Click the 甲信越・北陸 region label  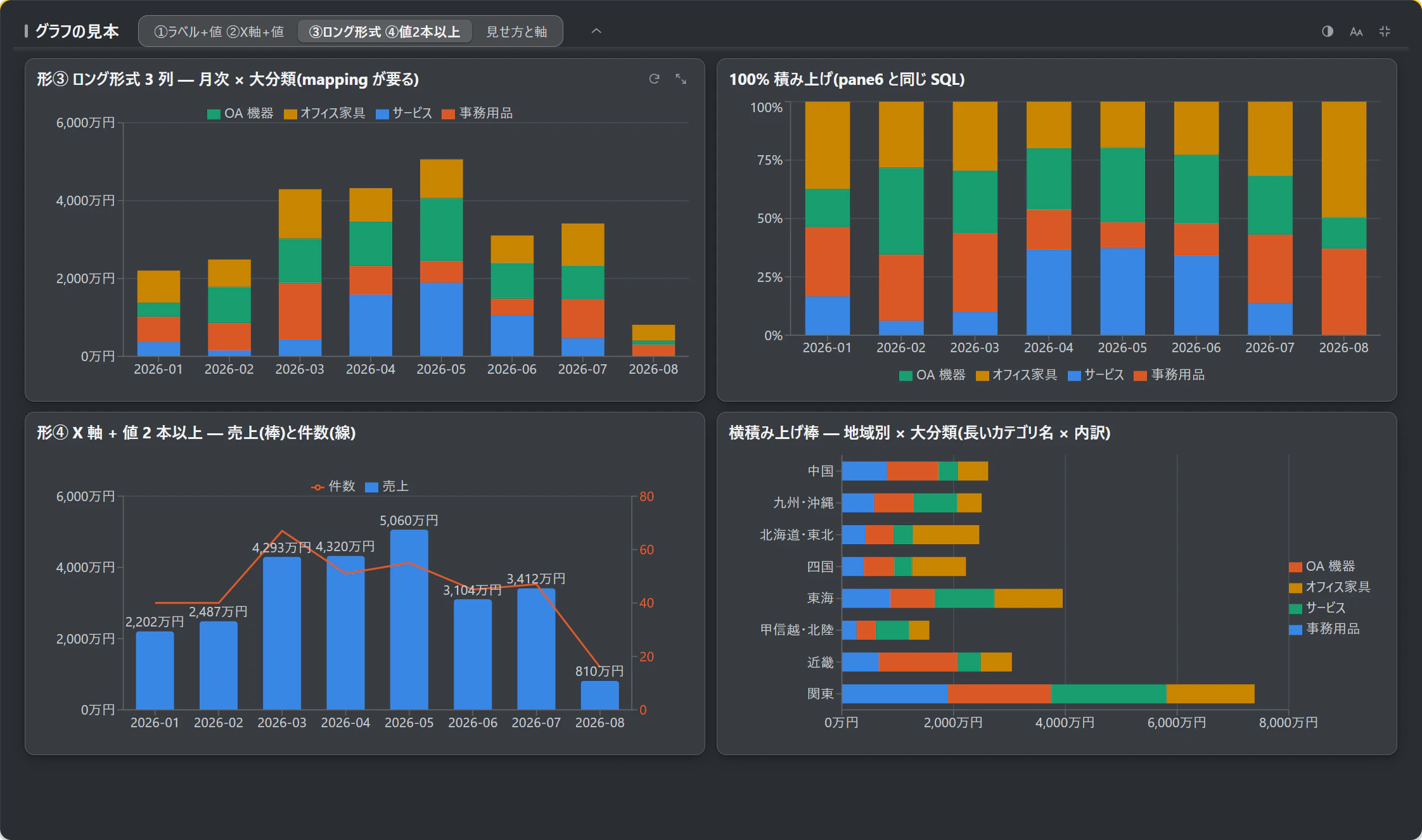[797, 630]
